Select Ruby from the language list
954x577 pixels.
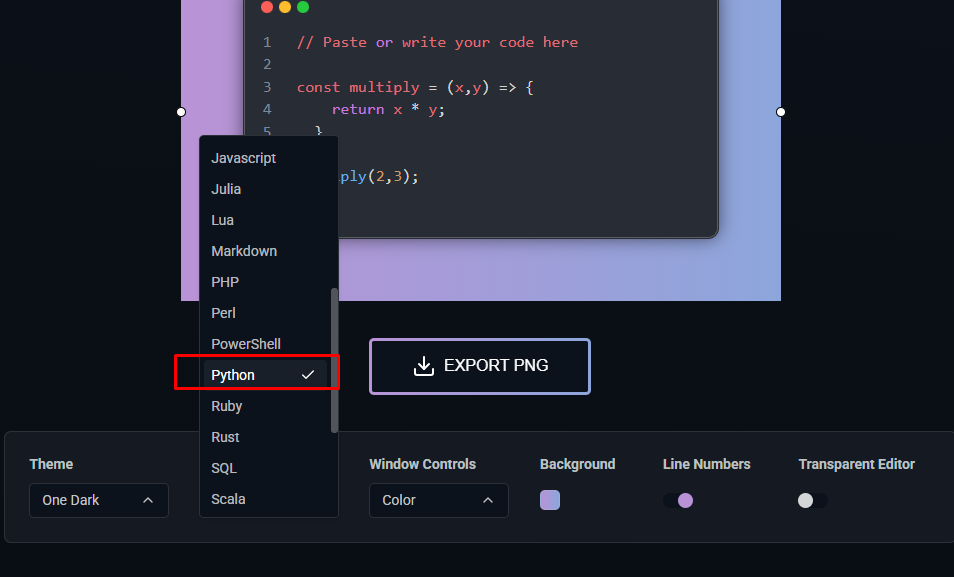click(x=227, y=406)
